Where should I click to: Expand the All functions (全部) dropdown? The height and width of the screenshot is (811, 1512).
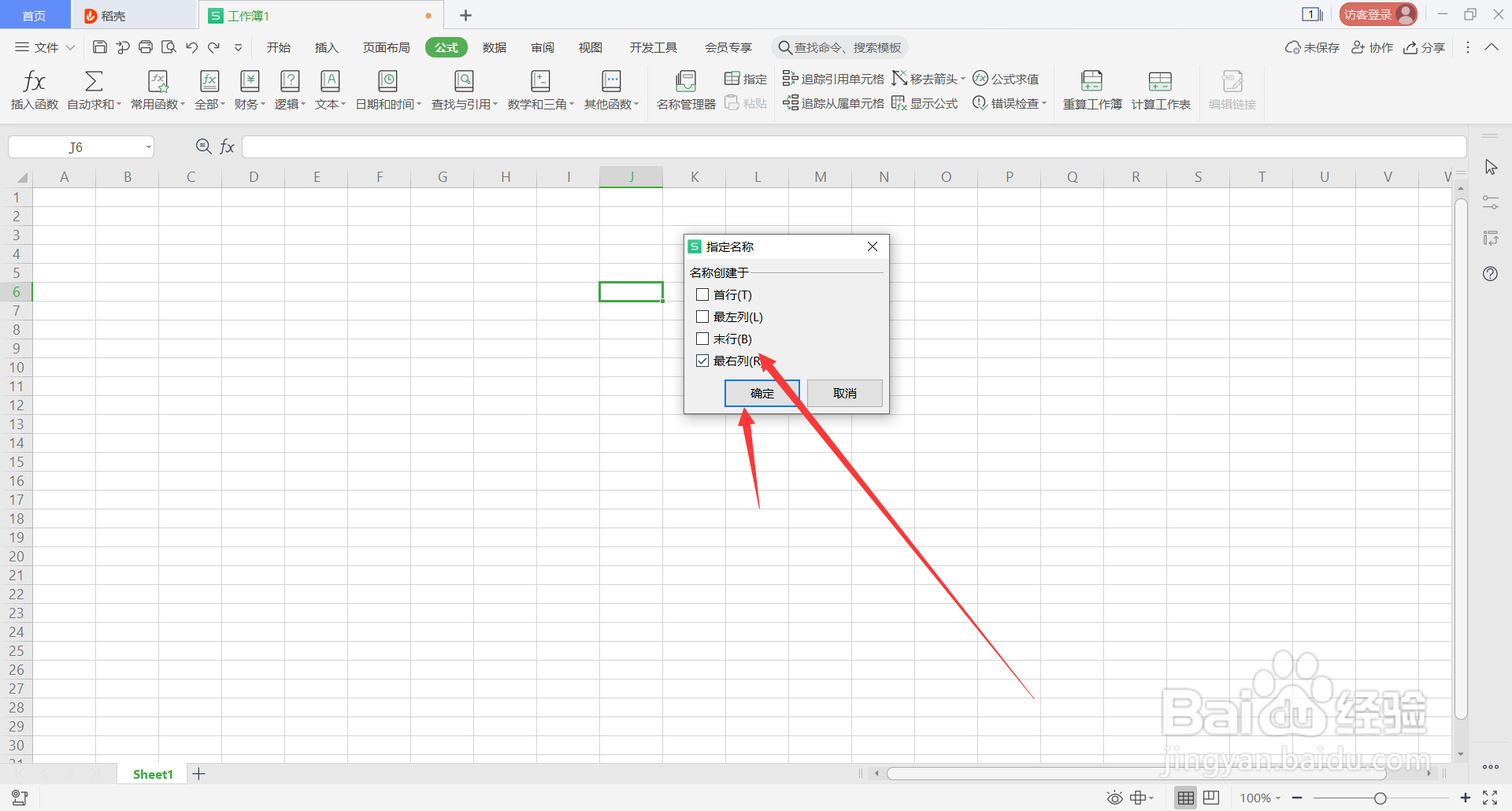(209, 90)
